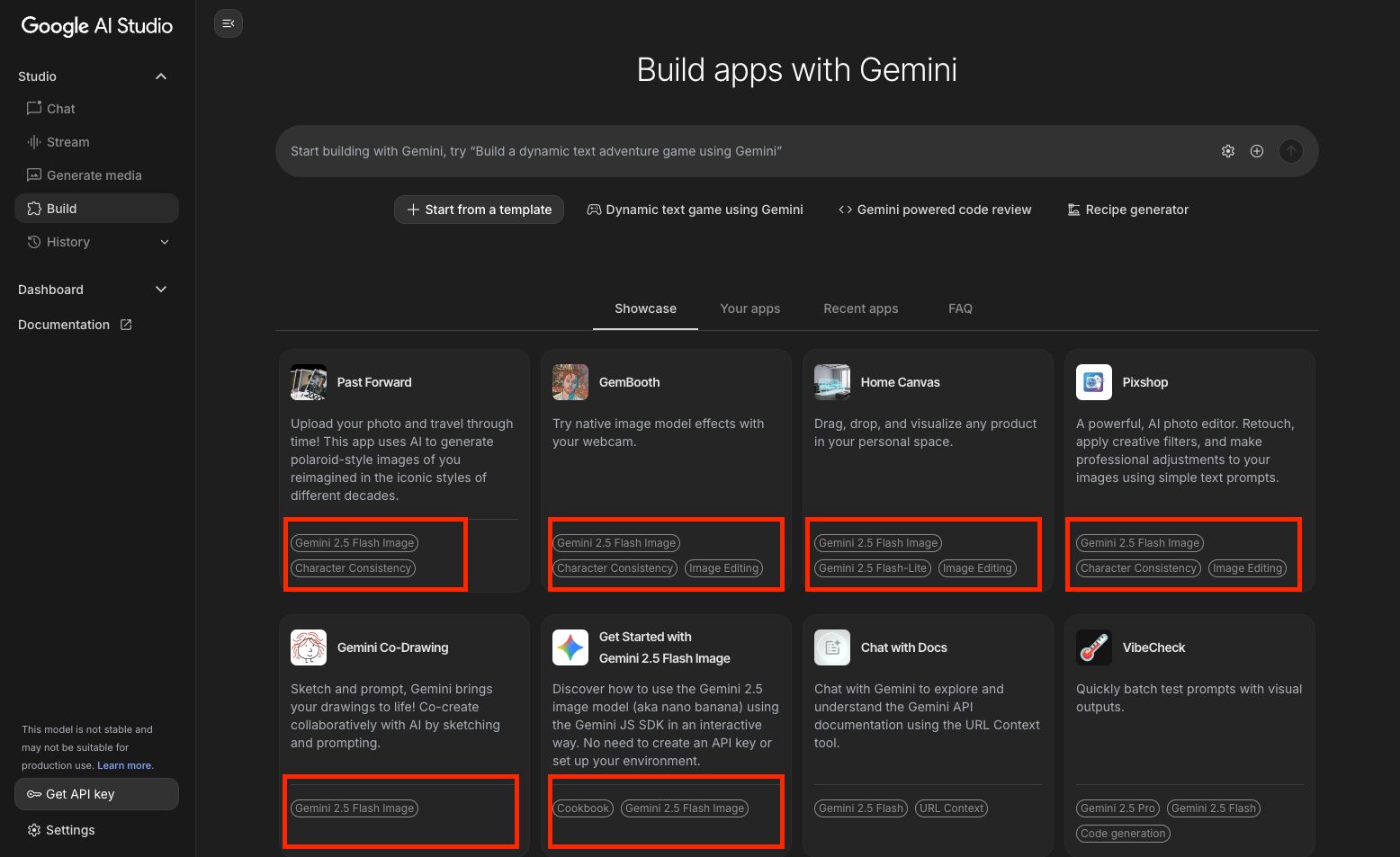Select Build in the sidebar
The height and width of the screenshot is (857, 1400).
[x=96, y=209]
